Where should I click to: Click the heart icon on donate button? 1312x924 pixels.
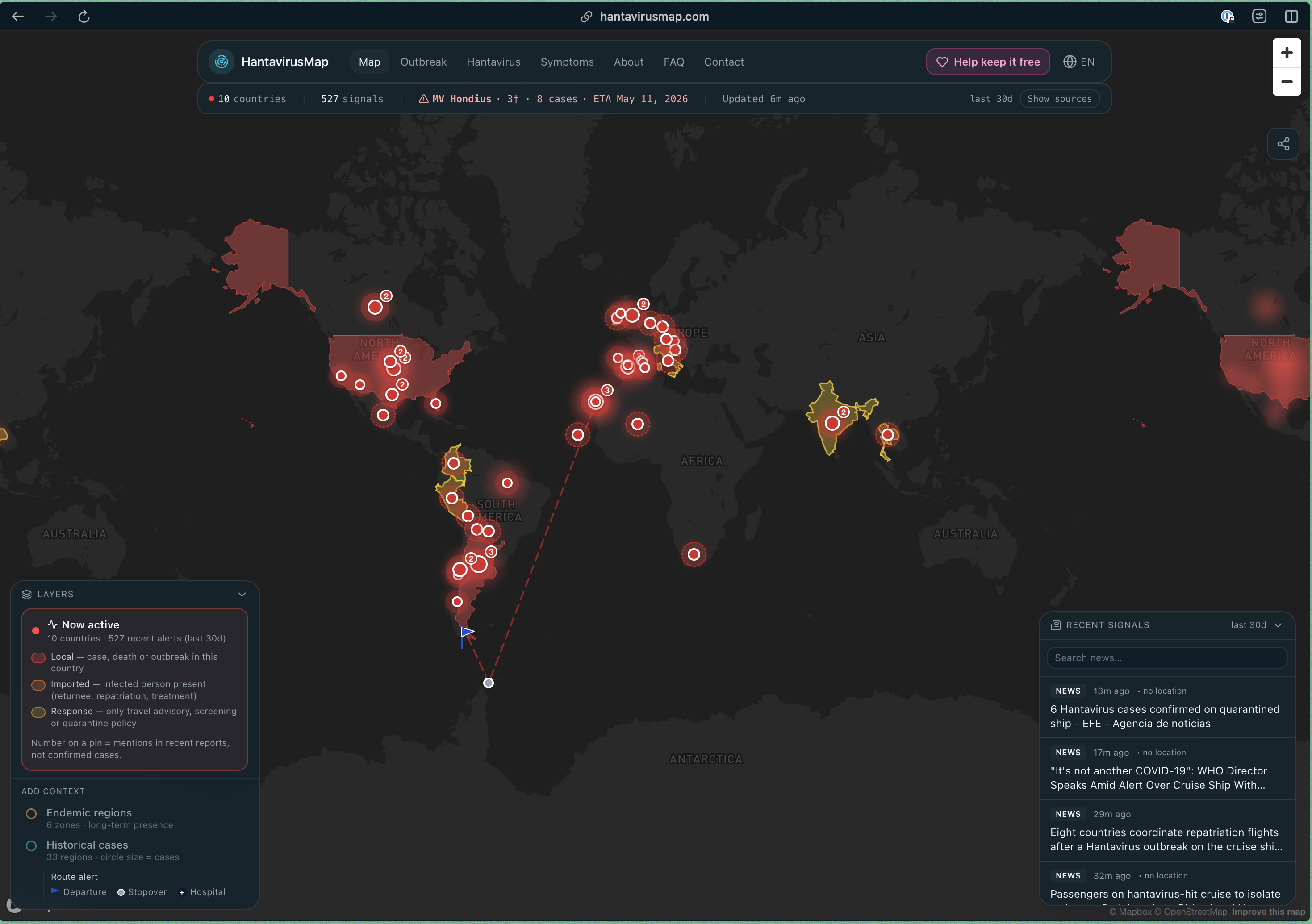[x=942, y=62]
